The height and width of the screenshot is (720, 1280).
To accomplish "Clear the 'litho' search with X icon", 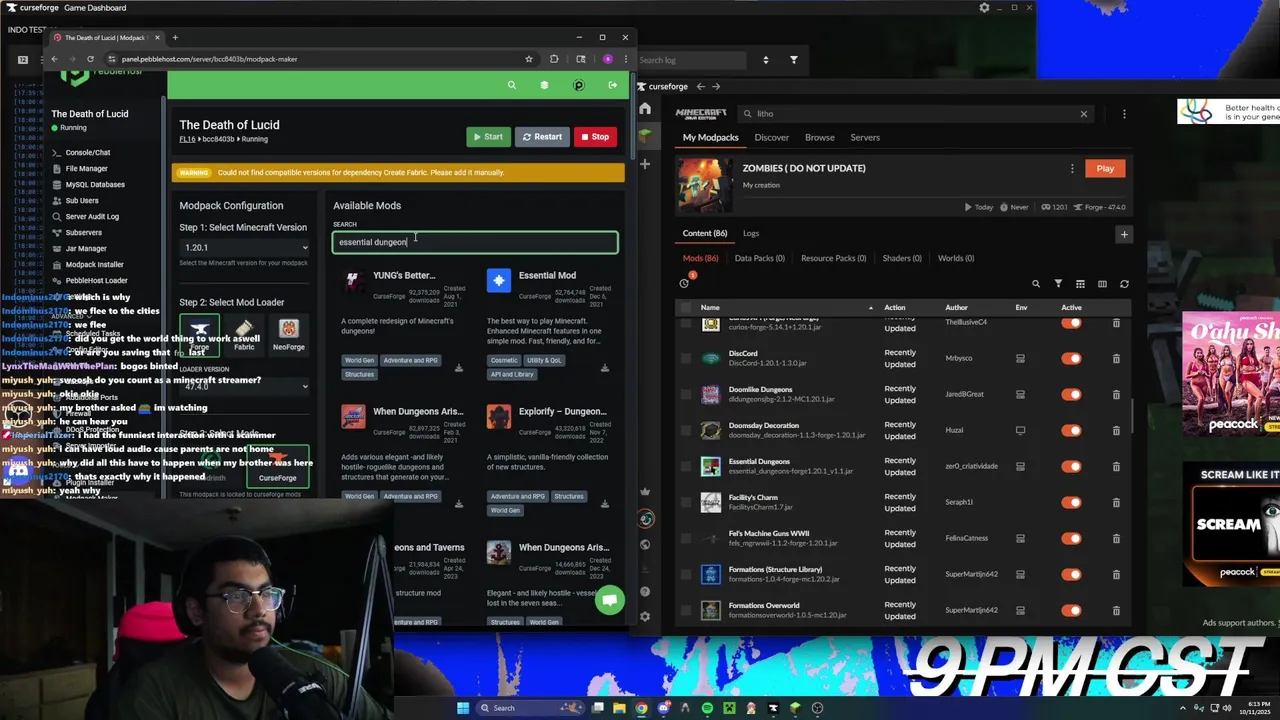I will (x=1083, y=114).
